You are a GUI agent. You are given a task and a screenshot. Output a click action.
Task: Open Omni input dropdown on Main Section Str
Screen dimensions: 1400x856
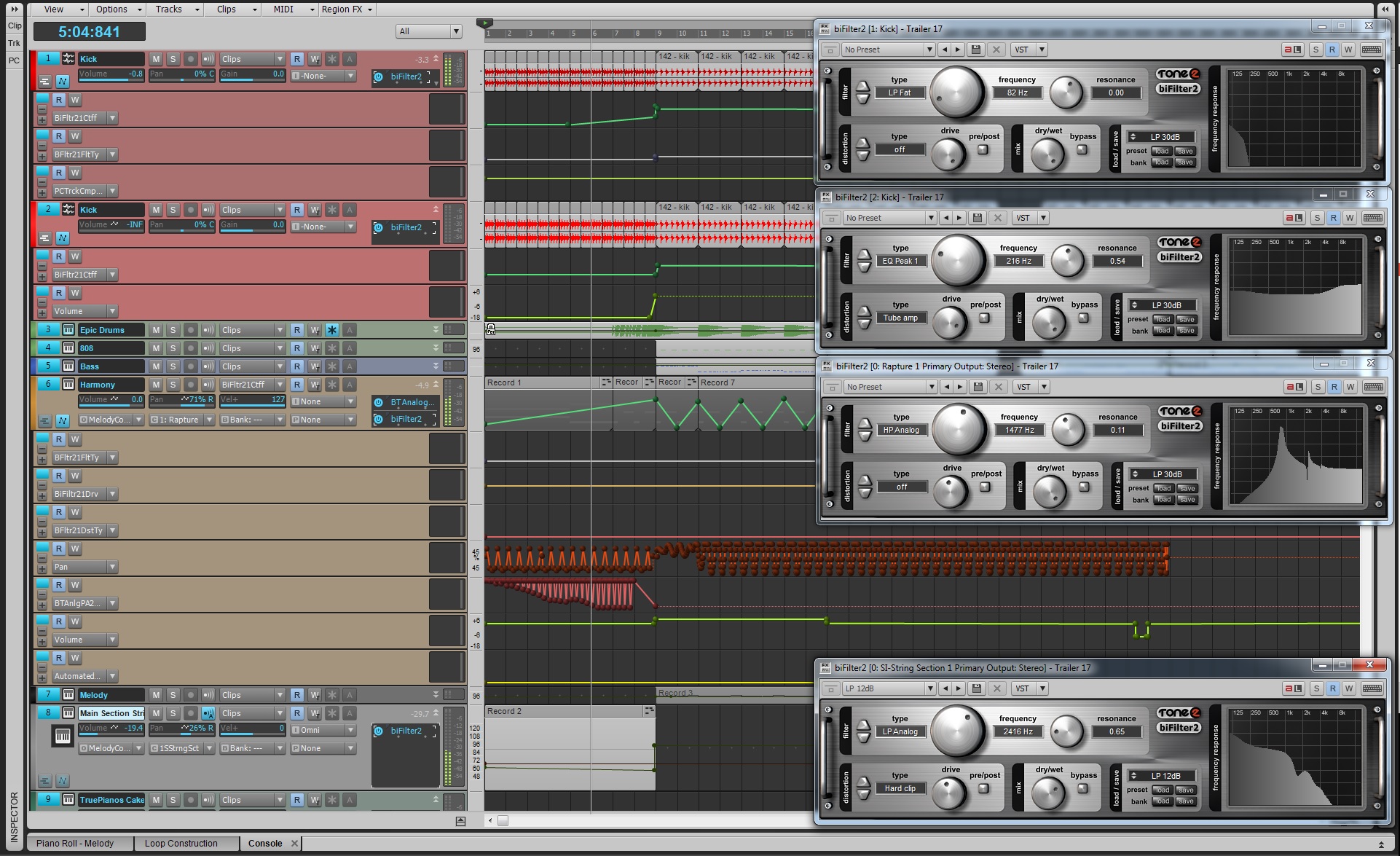pyautogui.click(x=323, y=730)
